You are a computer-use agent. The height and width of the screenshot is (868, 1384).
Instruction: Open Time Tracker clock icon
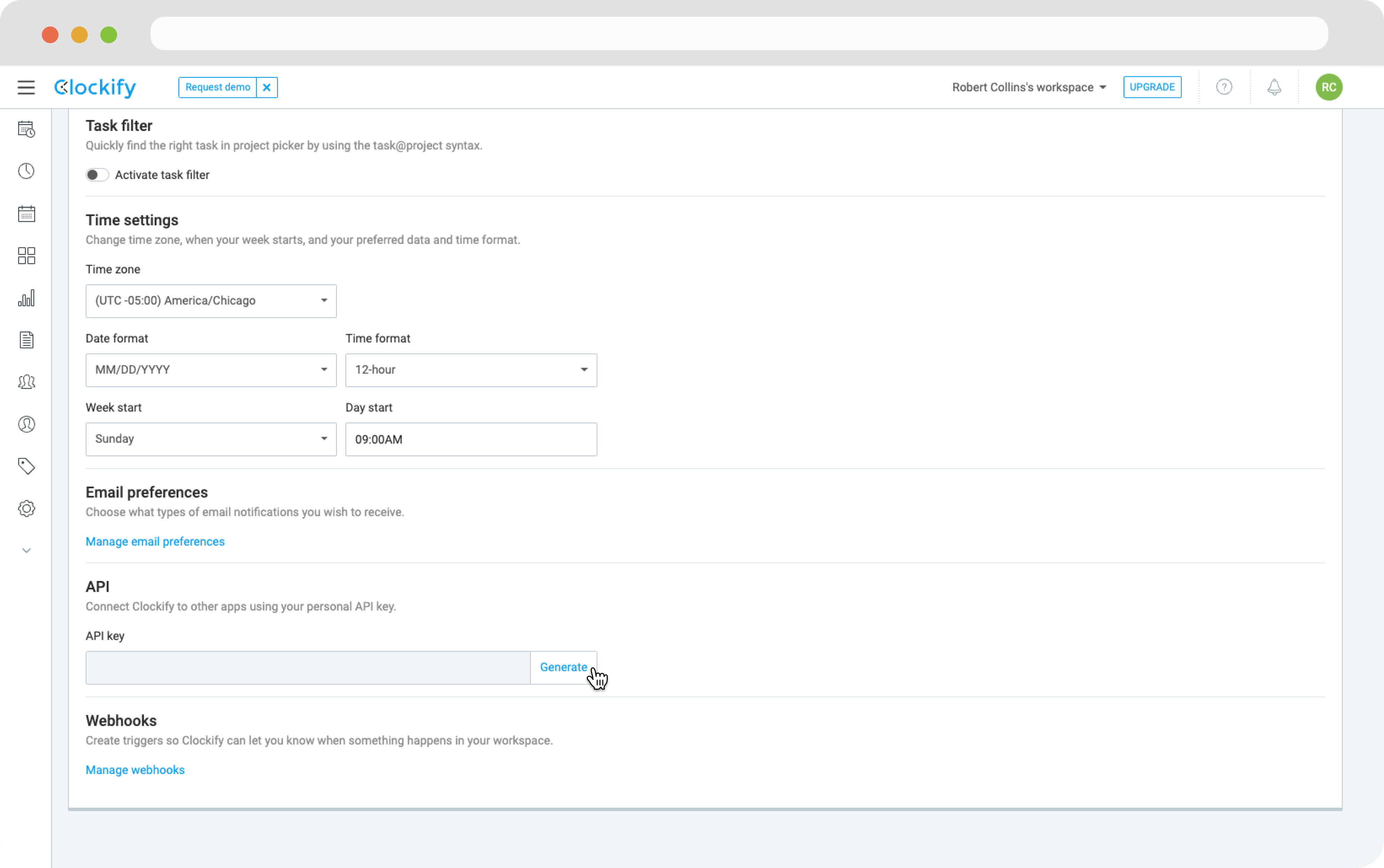click(26, 171)
